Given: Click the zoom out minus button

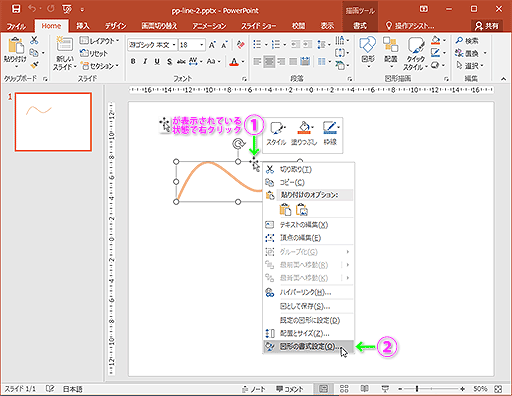Looking at the screenshot, I should click(x=400, y=389).
